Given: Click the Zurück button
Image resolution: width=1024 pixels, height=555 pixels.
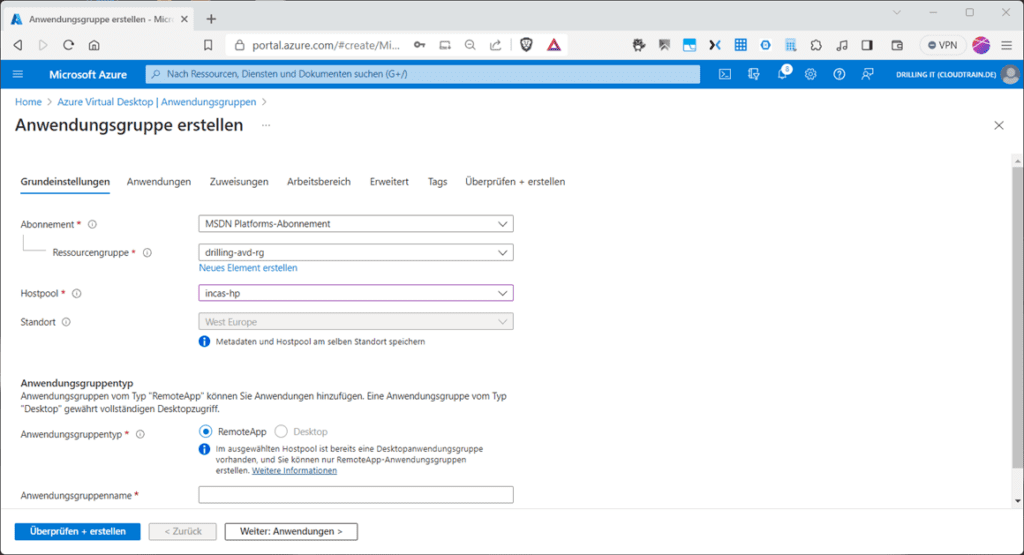Looking at the screenshot, I should point(183,531).
